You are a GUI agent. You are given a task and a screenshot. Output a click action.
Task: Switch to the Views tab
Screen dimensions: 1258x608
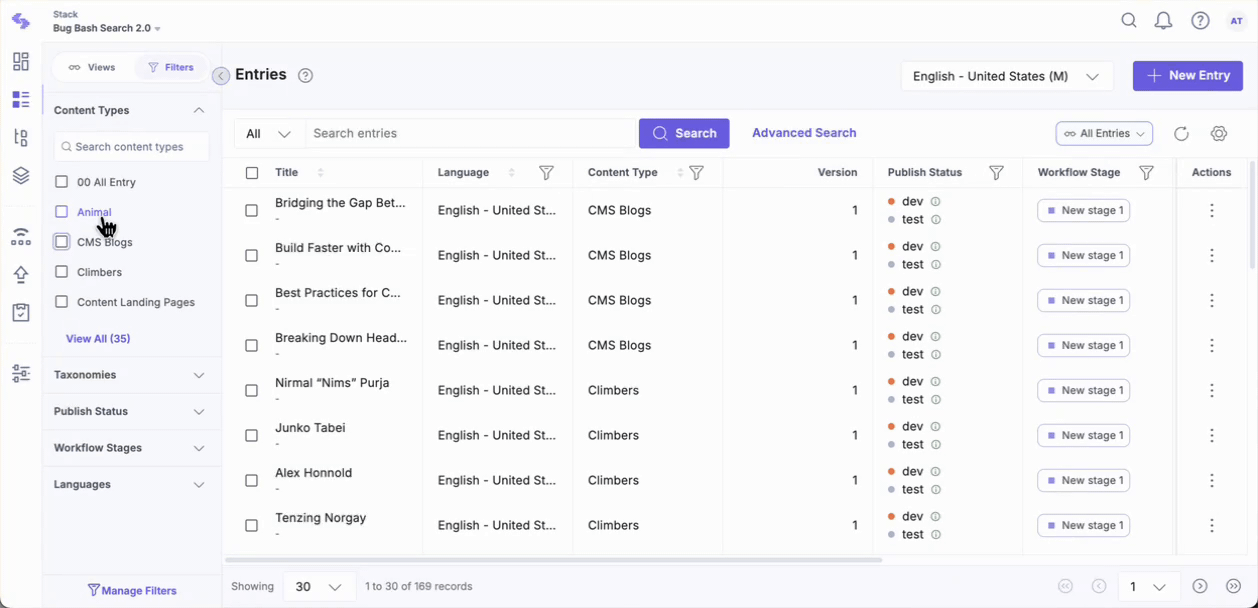[x=92, y=68]
